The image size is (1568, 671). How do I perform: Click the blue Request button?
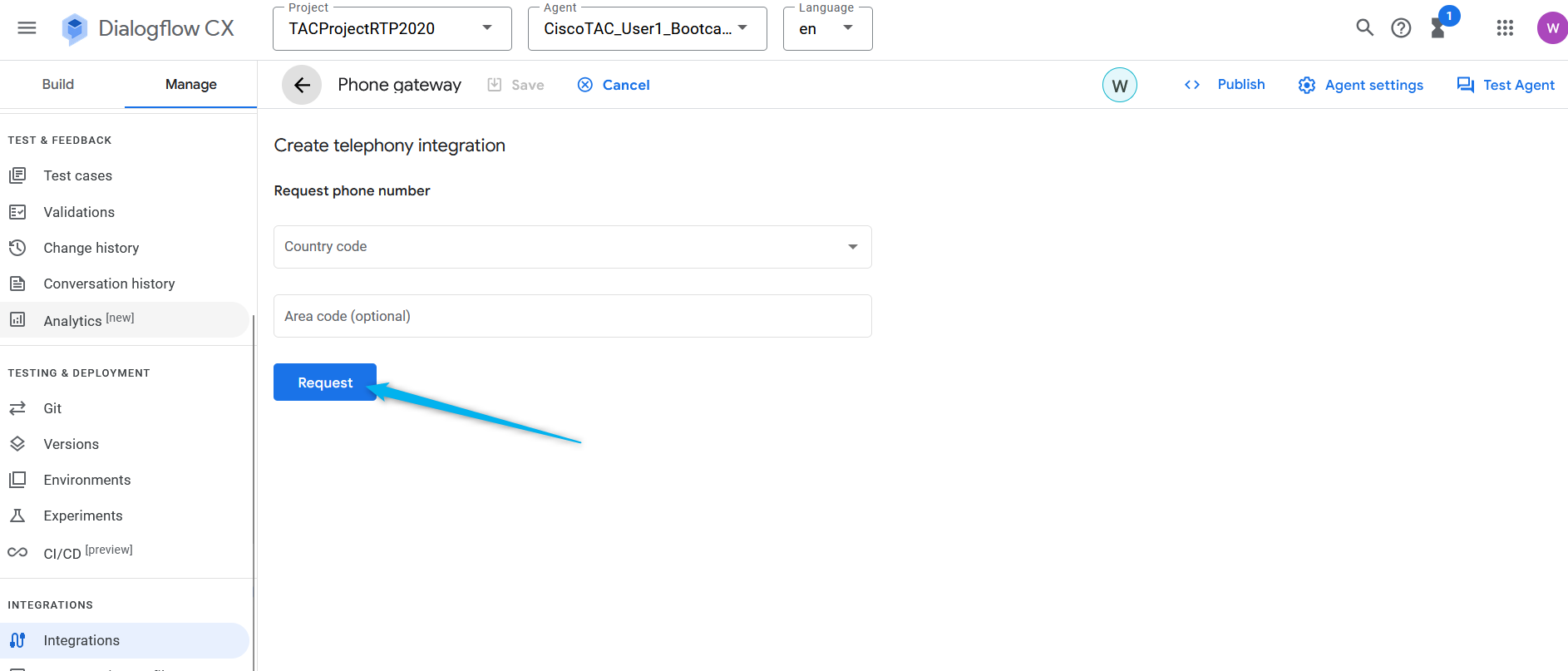[325, 382]
